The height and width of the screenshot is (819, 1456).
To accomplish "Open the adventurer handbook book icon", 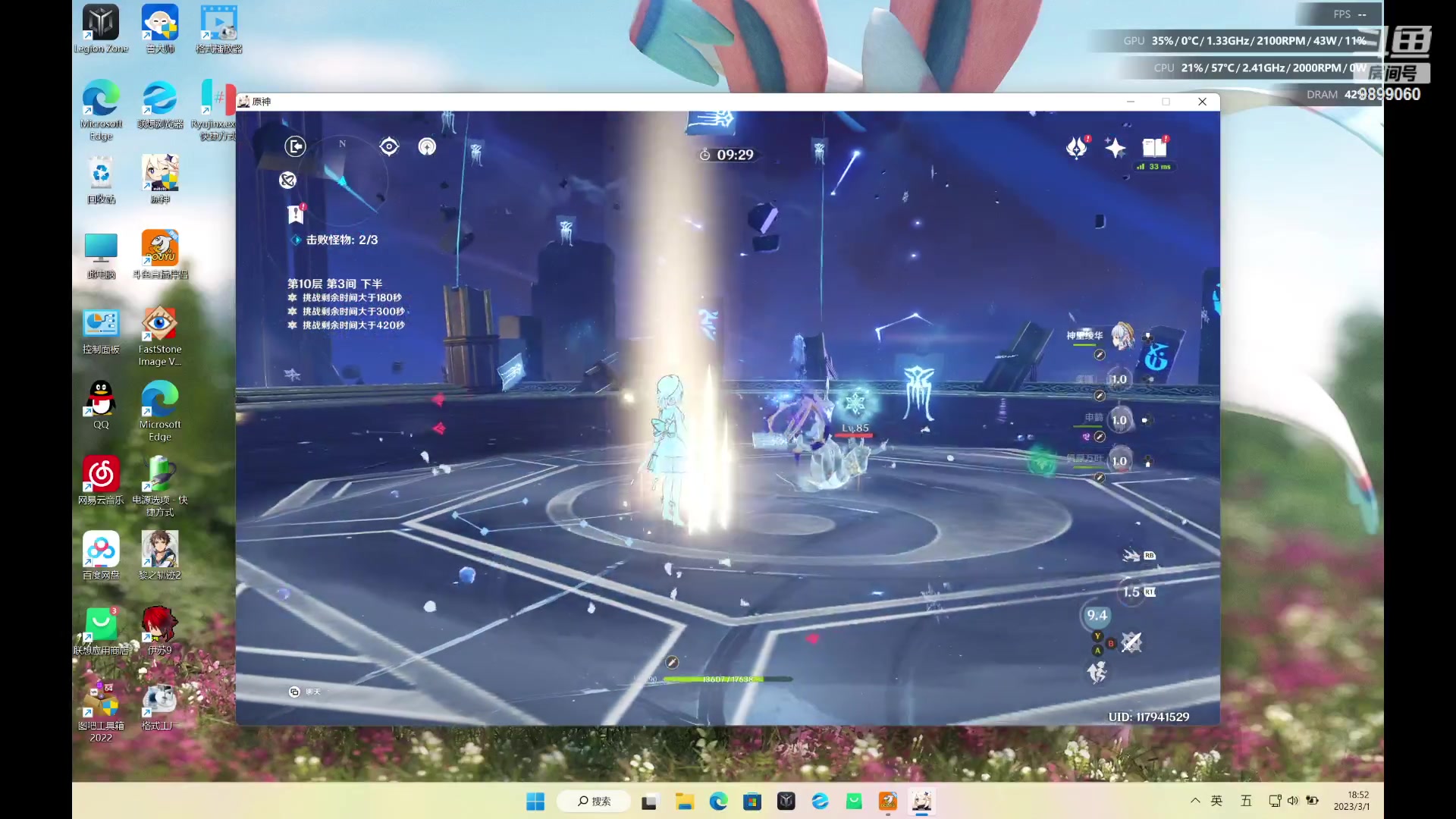I will [1154, 147].
